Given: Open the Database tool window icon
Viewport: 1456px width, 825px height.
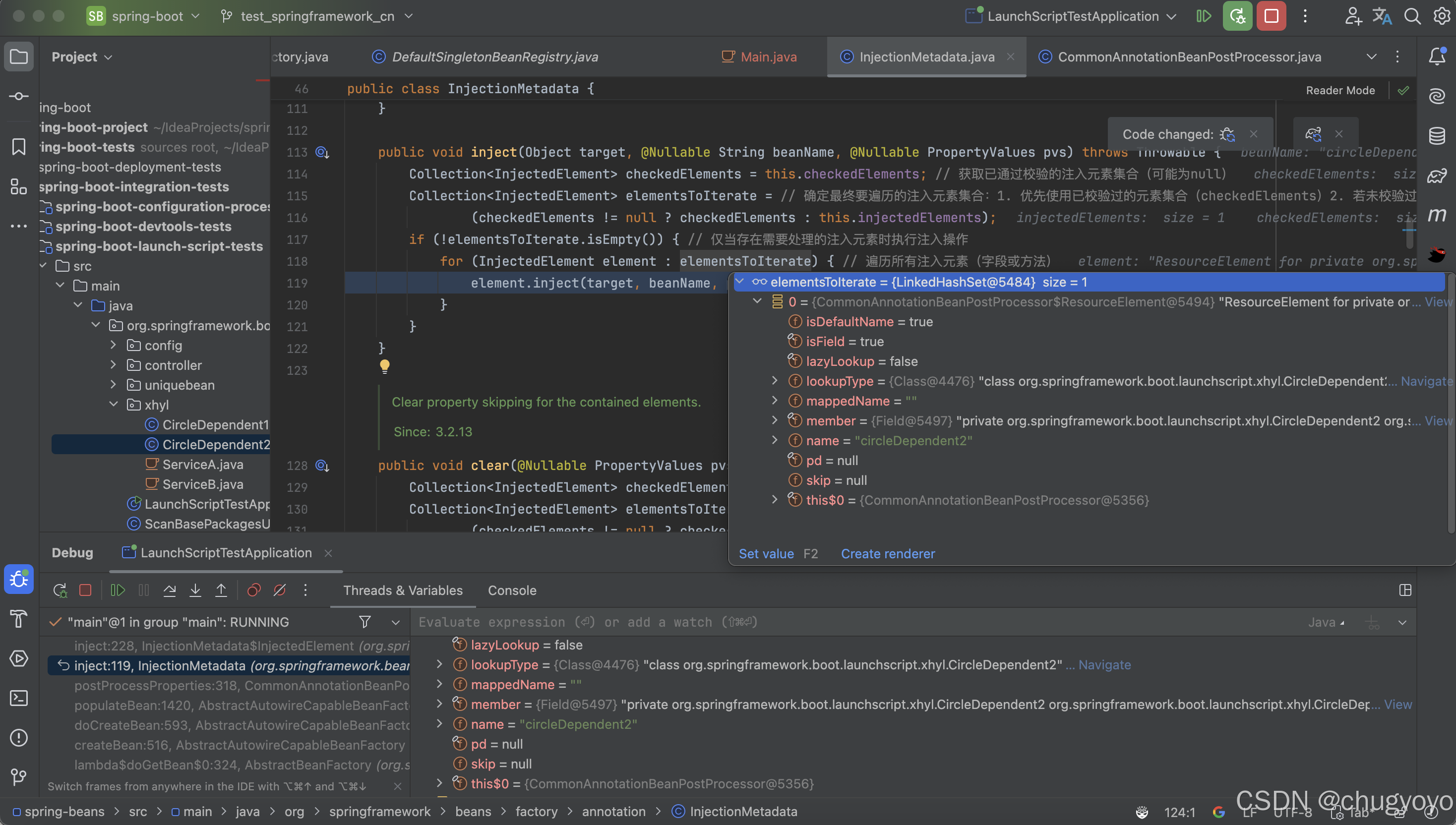Looking at the screenshot, I should [1437, 135].
